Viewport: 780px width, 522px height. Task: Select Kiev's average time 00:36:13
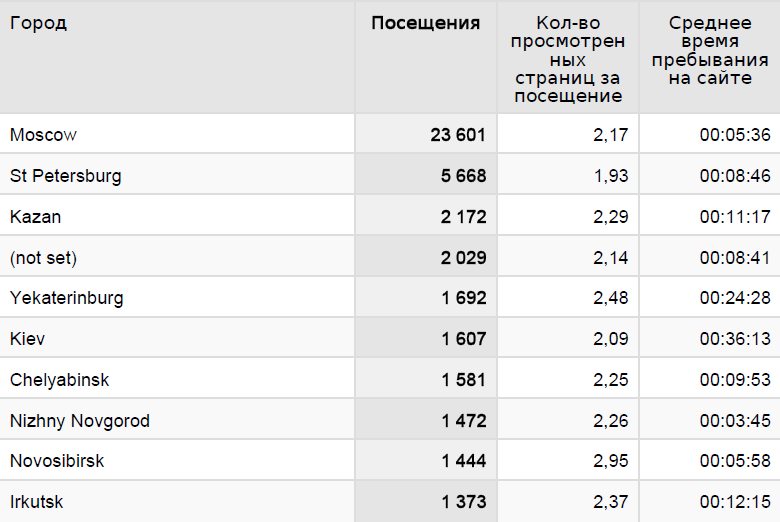tap(735, 339)
